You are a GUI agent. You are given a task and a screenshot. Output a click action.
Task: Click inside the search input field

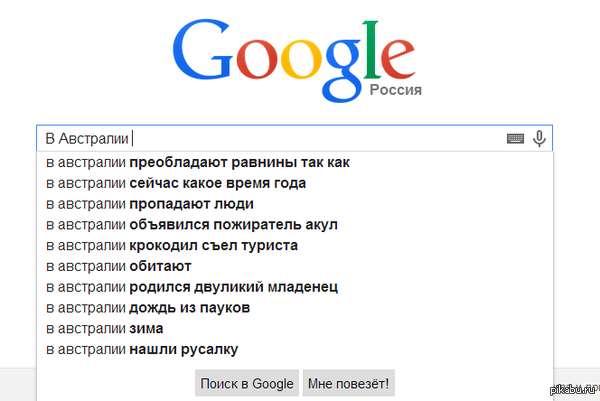pos(320,139)
